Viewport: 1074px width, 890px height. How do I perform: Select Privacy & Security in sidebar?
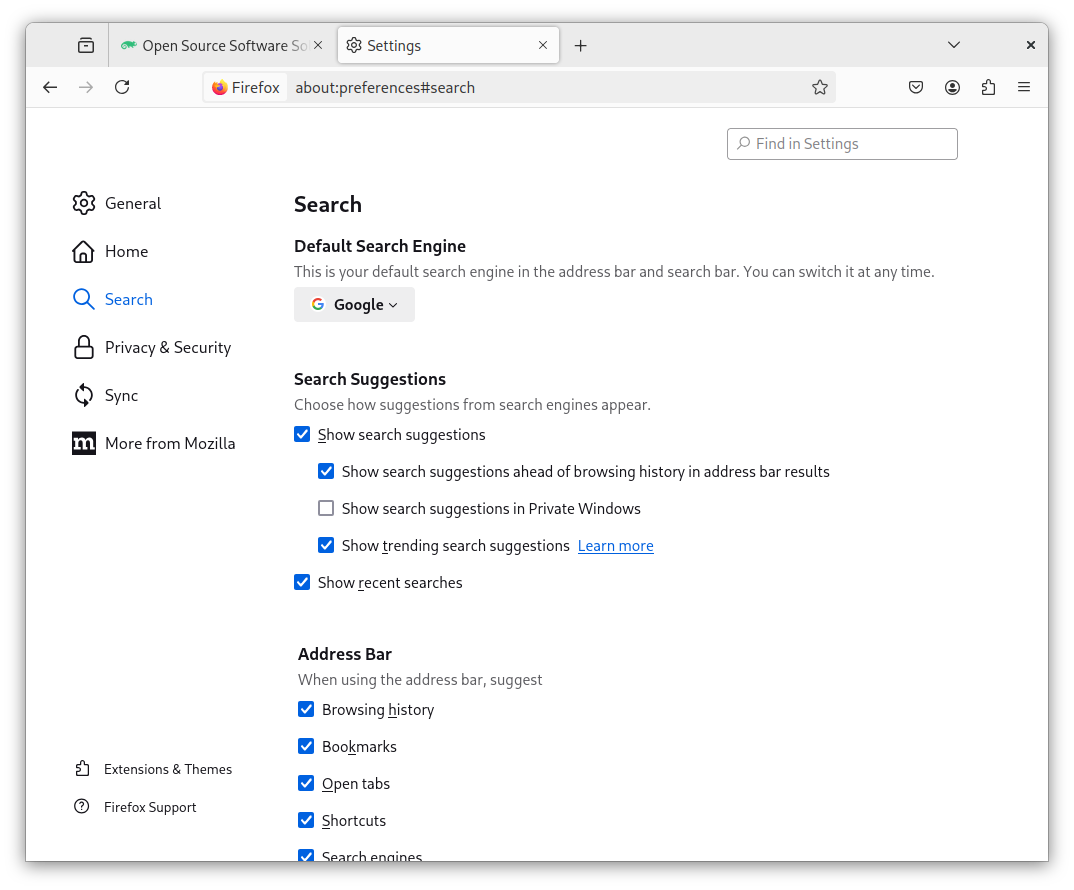coord(167,347)
